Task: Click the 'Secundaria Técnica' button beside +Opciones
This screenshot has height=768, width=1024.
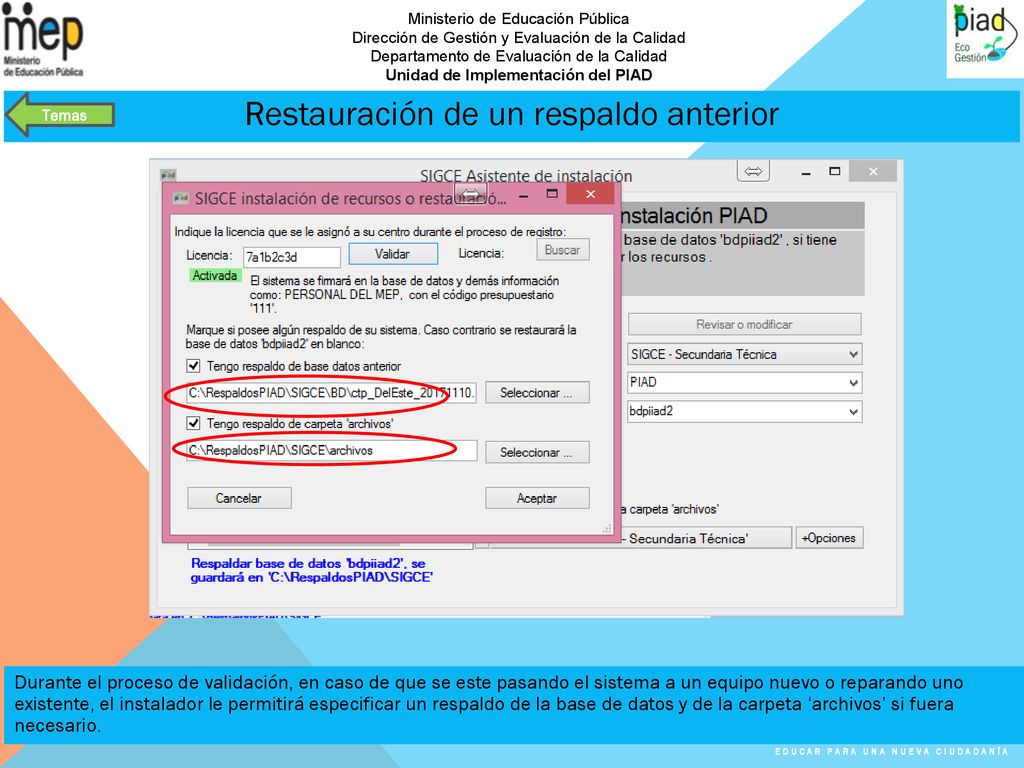Action: pyautogui.click(x=705, y=538)
